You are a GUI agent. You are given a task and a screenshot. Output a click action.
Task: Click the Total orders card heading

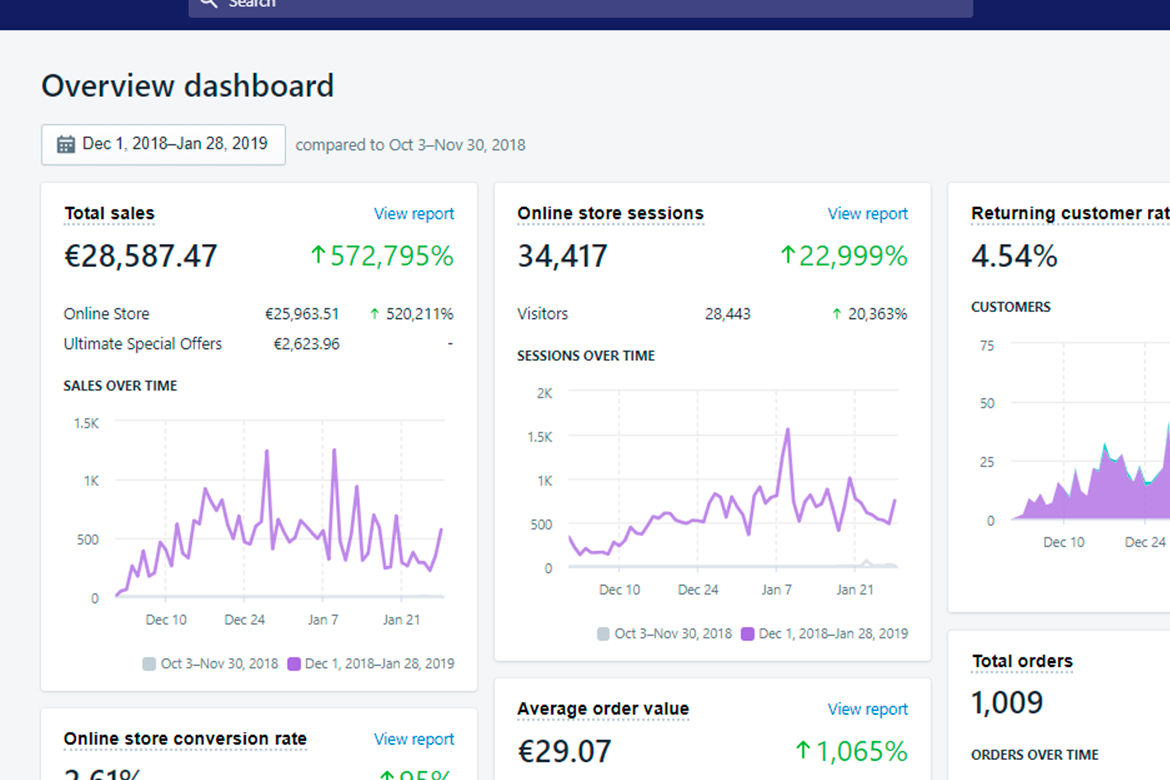[x=1022, y=661]
